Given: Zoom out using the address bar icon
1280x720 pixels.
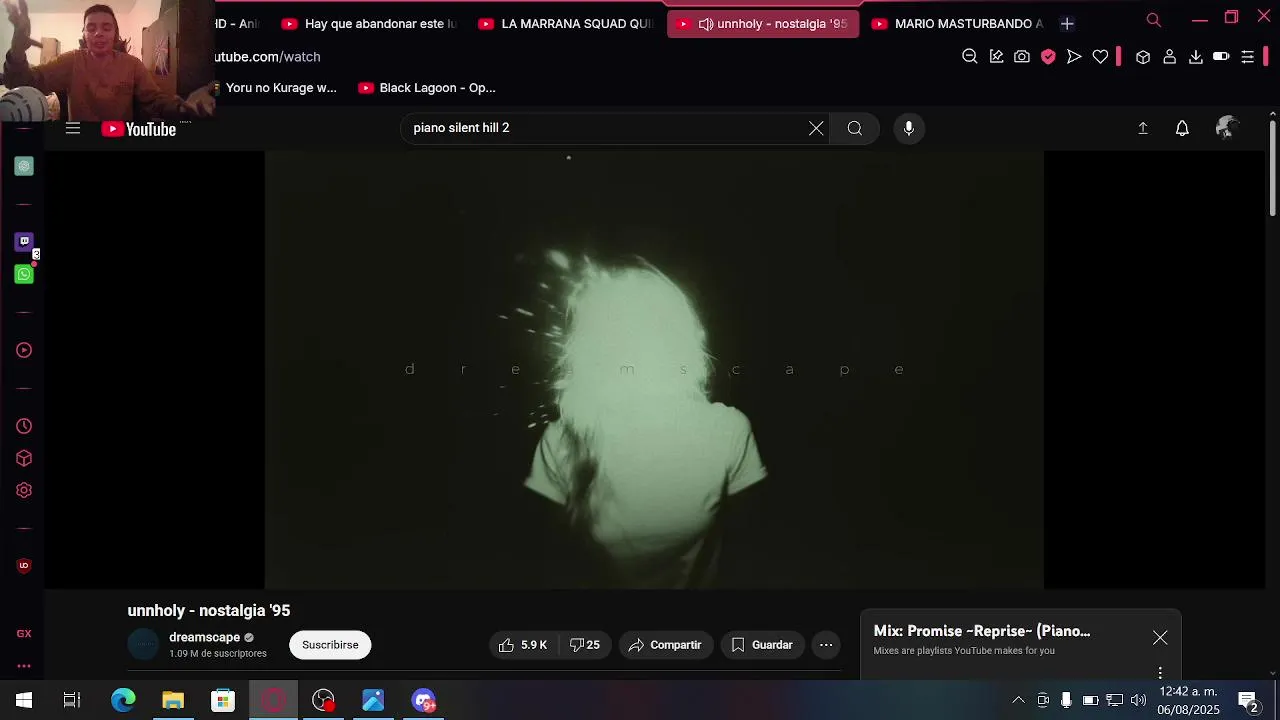Looking at the screenshot, I should 969,57.
